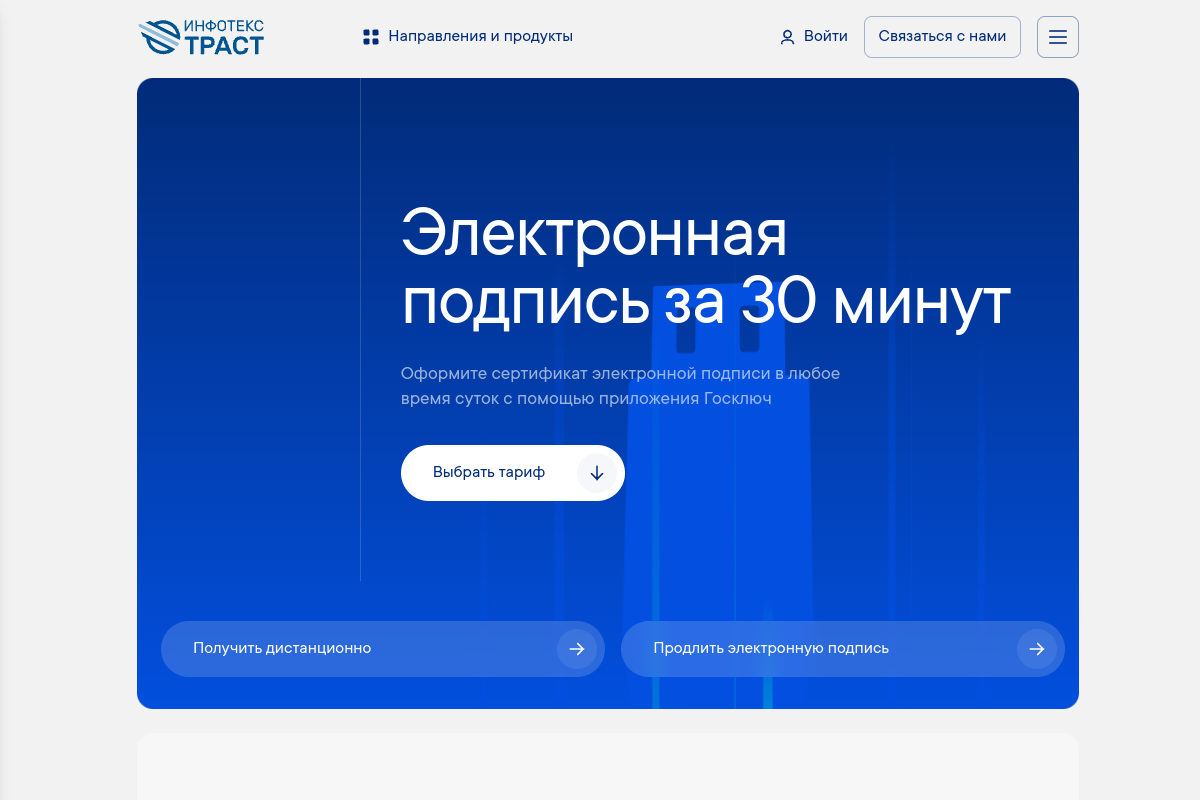Open the Войти login link

814,37
